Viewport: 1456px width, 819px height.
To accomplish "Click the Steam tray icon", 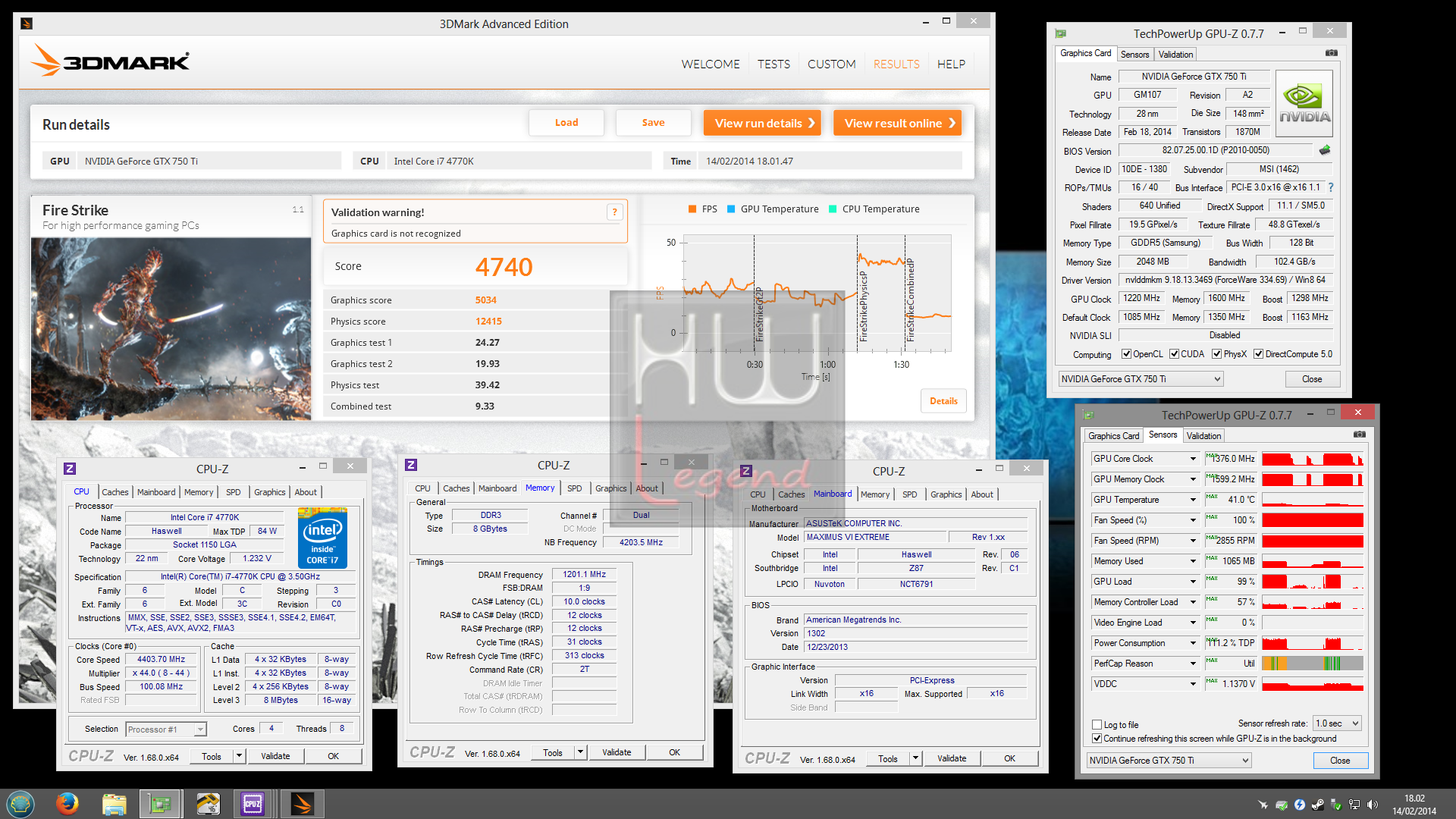I will 1318,804.
